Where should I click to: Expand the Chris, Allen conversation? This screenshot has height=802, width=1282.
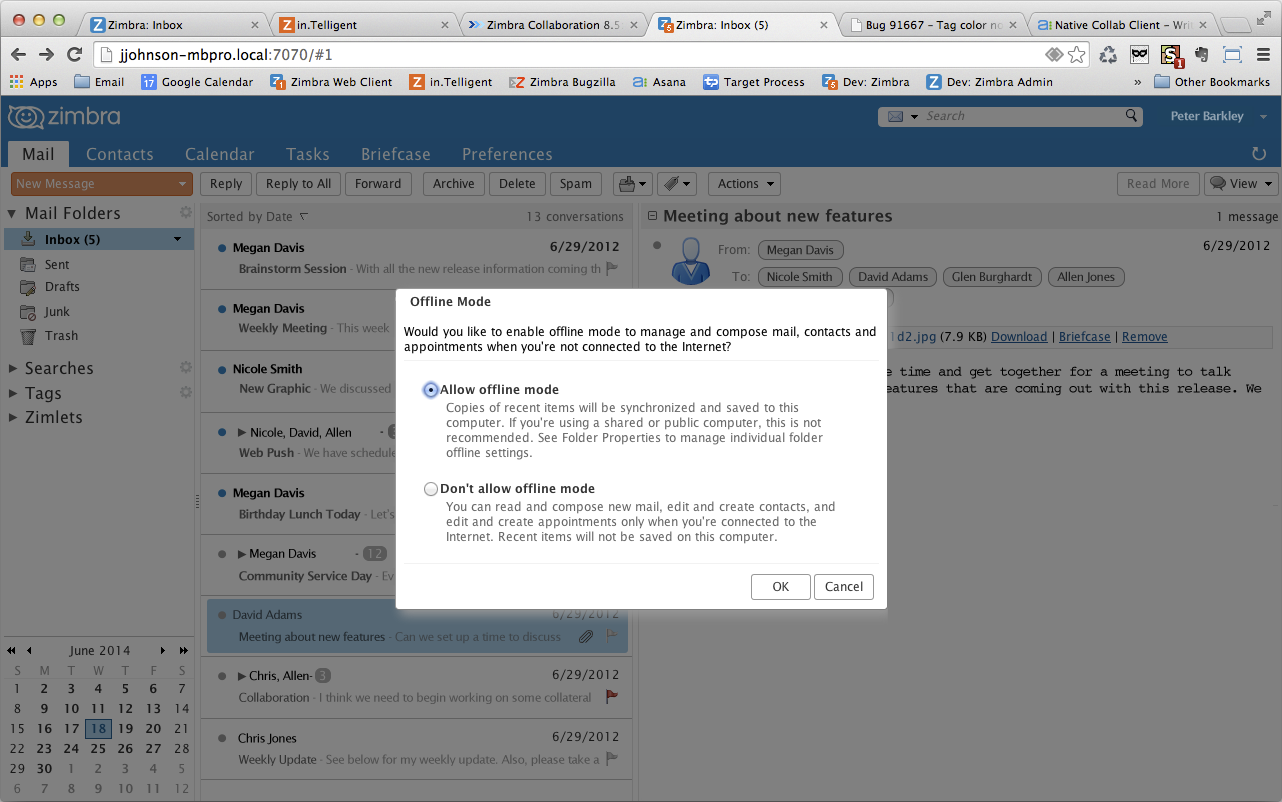242,676
